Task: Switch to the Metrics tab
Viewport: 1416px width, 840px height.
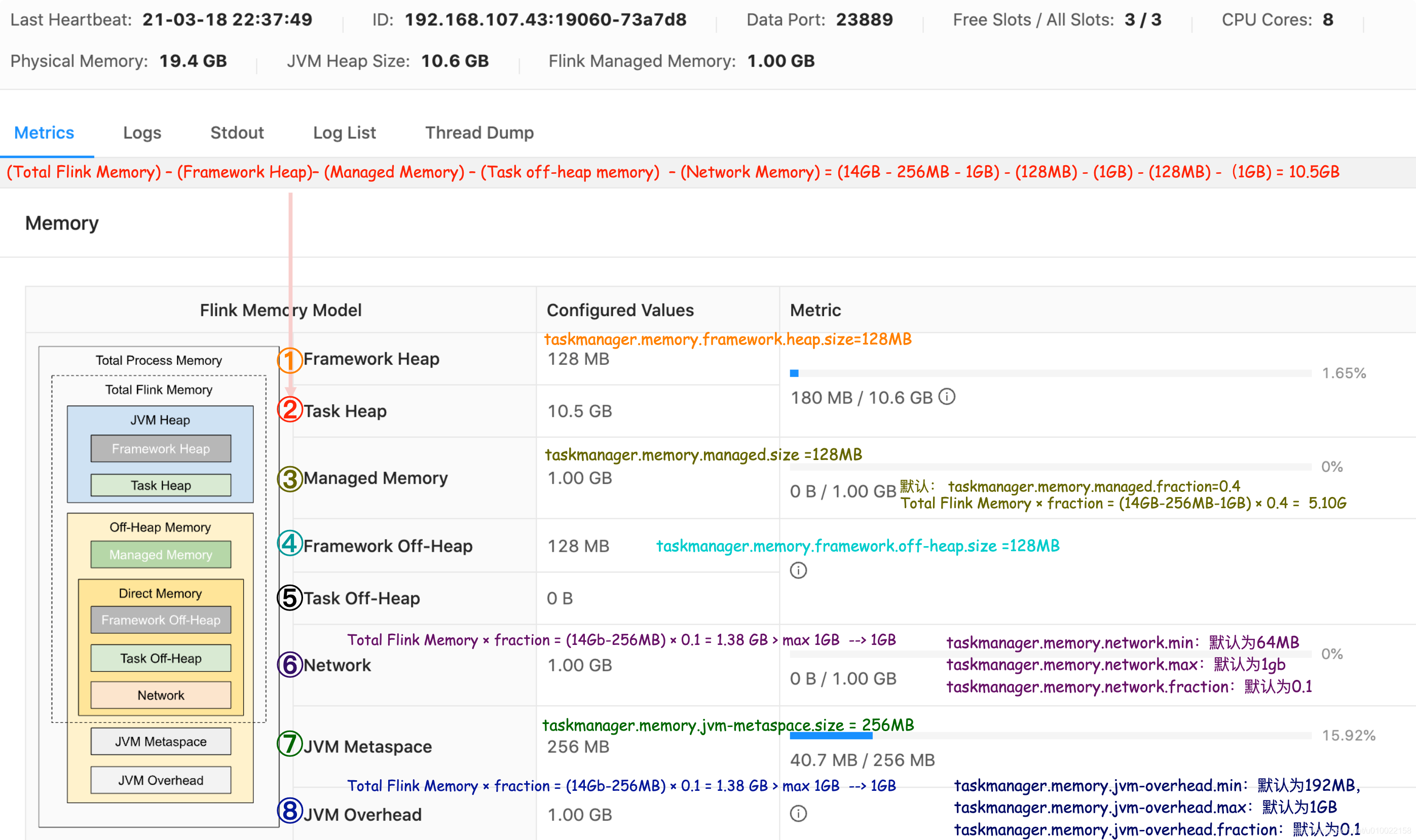Action: (x=44, y=132)
